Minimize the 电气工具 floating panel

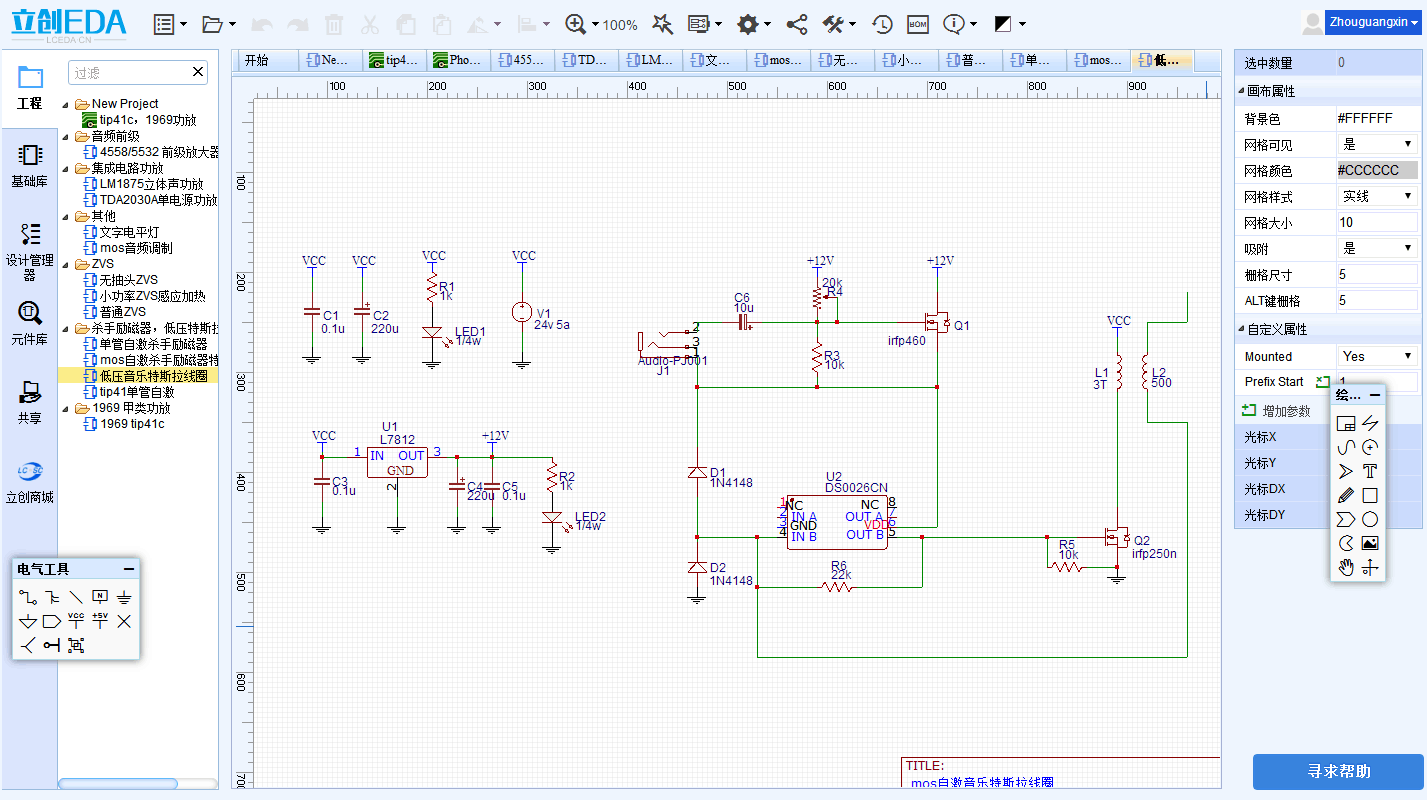coord(129,569)
